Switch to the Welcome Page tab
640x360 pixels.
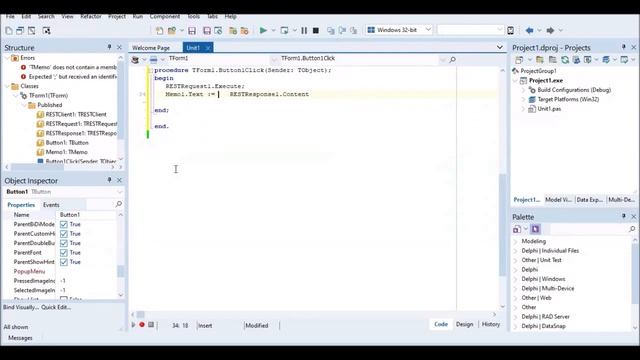pyautogui.click(x=151, y=48)
